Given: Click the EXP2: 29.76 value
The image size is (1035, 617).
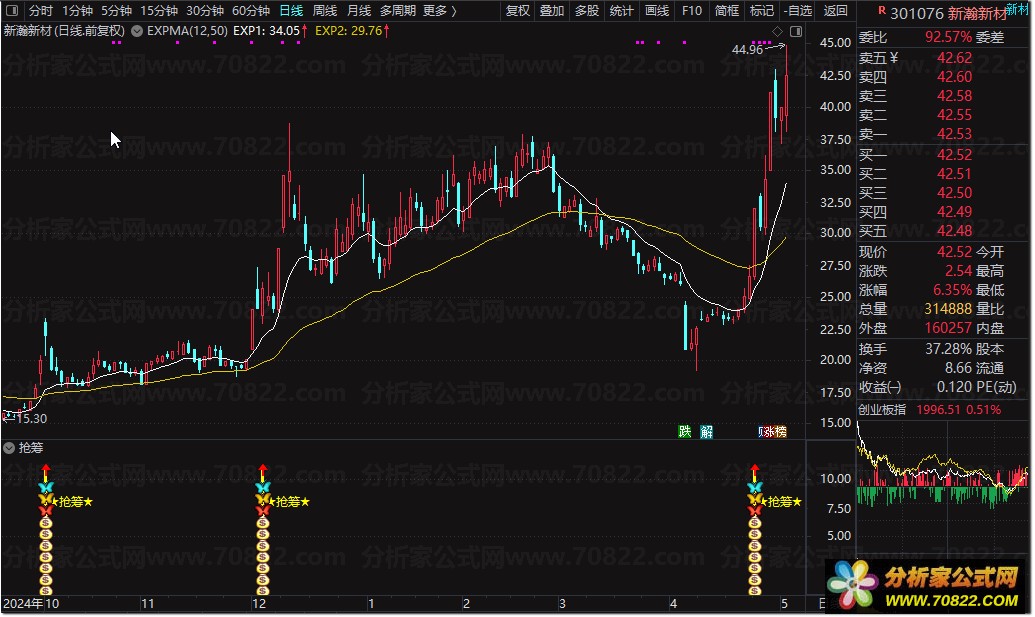Looking at the screenshot, I should pyautogui.click(x=349, y=31).
